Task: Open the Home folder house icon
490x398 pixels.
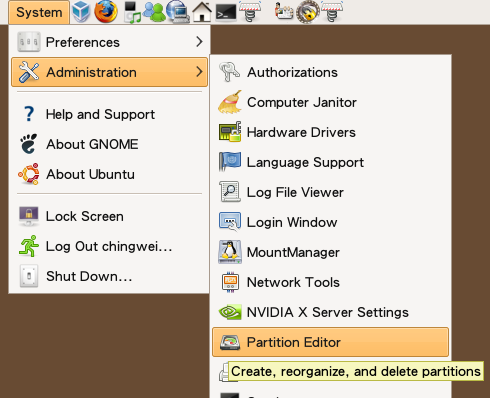Action: (202, 12)
